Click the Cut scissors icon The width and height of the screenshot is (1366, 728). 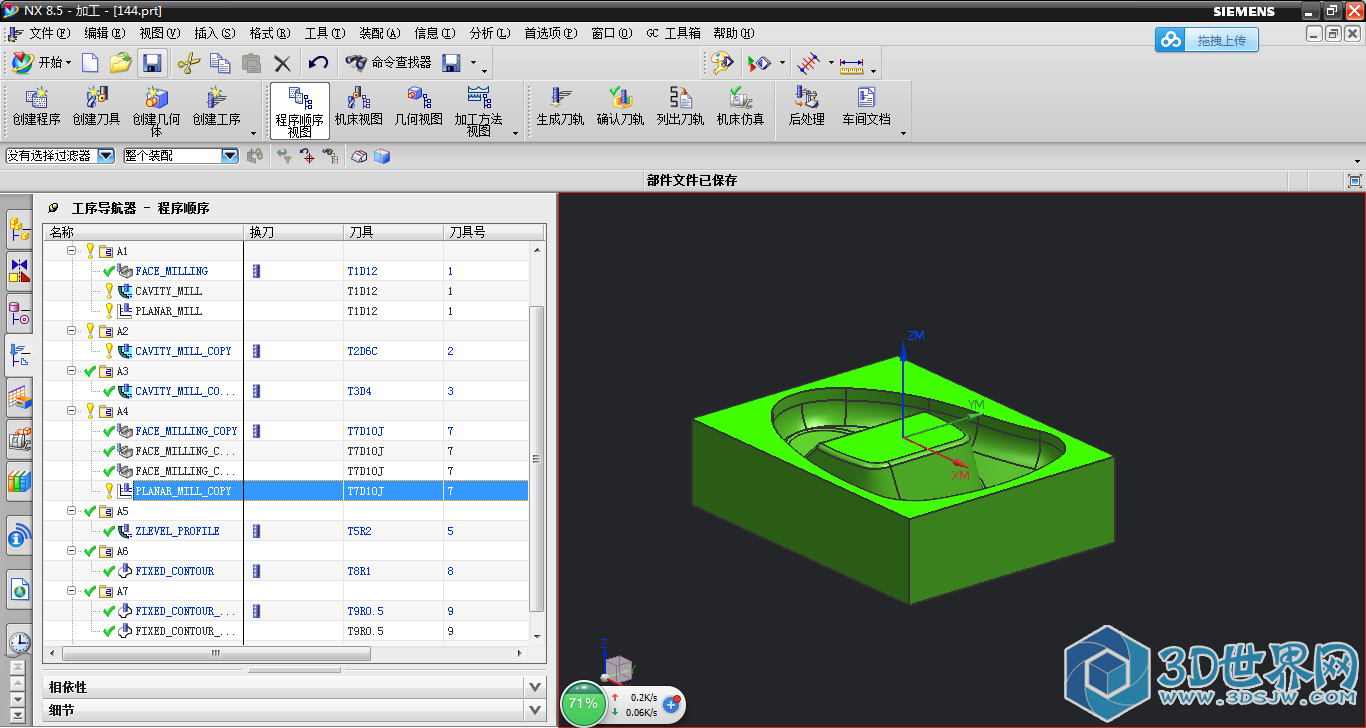pos(188,63)
